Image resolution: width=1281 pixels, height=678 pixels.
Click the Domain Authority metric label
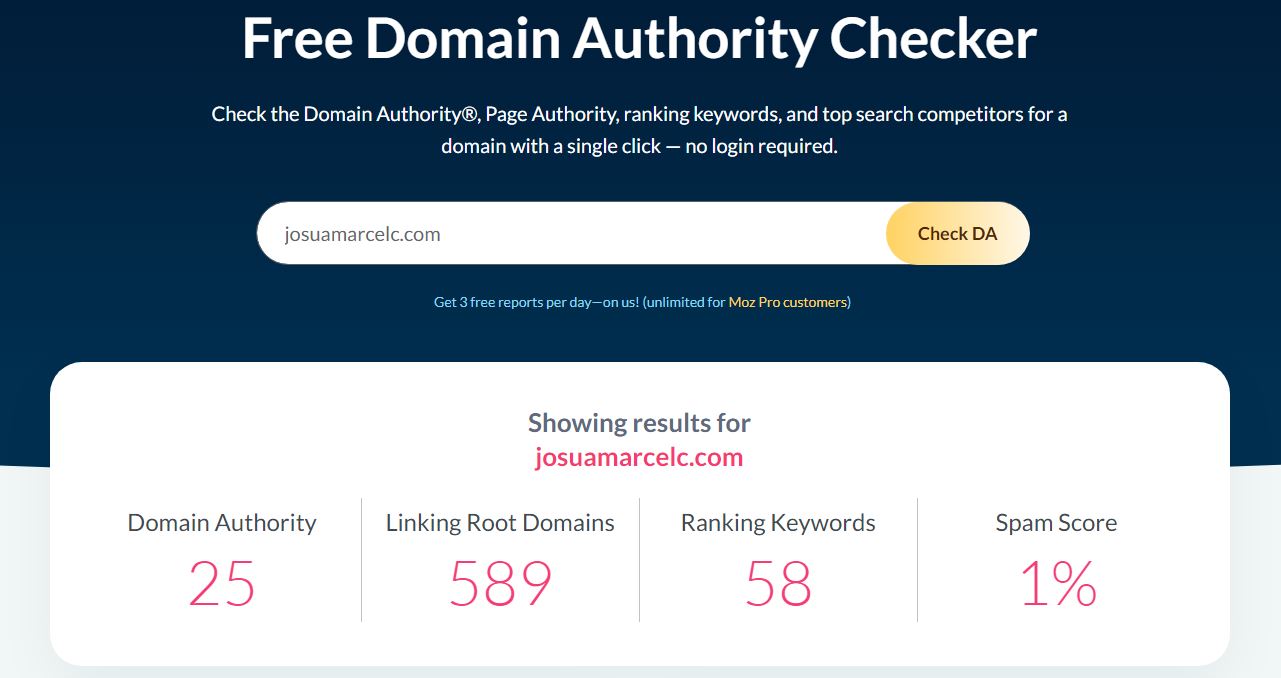coord(221,522)
